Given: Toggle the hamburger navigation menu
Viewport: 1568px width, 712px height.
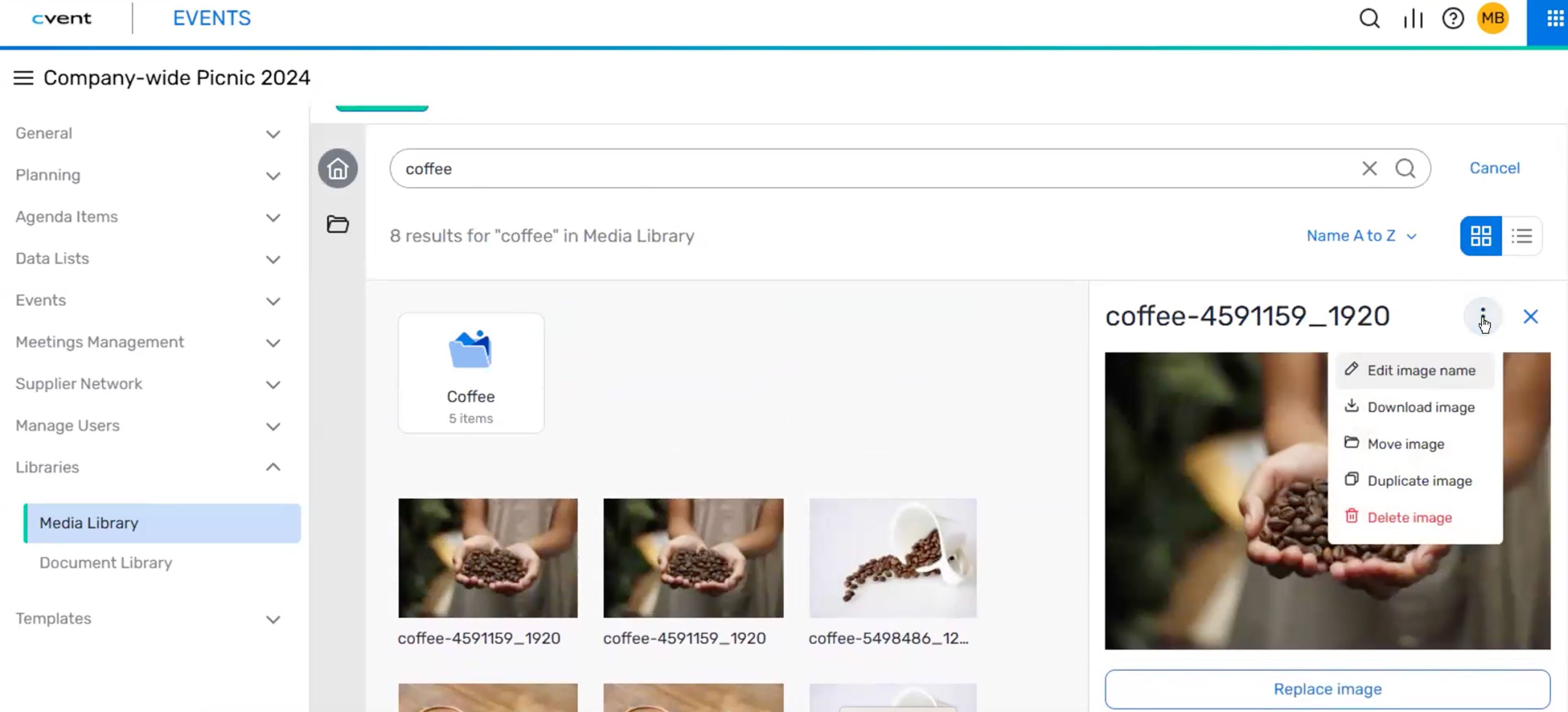Looking at the screenshot, I should pyautogui.click(x=23, y=78).
